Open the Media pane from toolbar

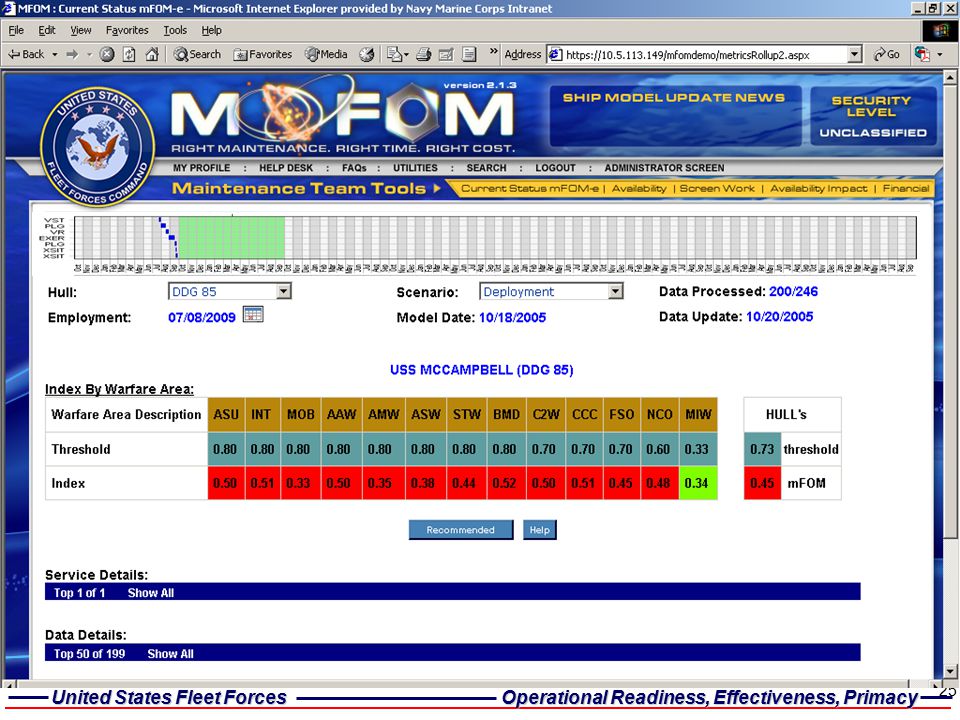click(x=326, y=54)
